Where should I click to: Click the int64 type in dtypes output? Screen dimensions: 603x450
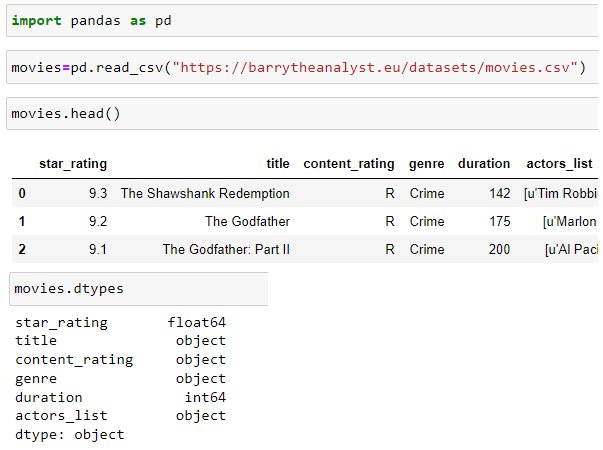pos(204,397)
